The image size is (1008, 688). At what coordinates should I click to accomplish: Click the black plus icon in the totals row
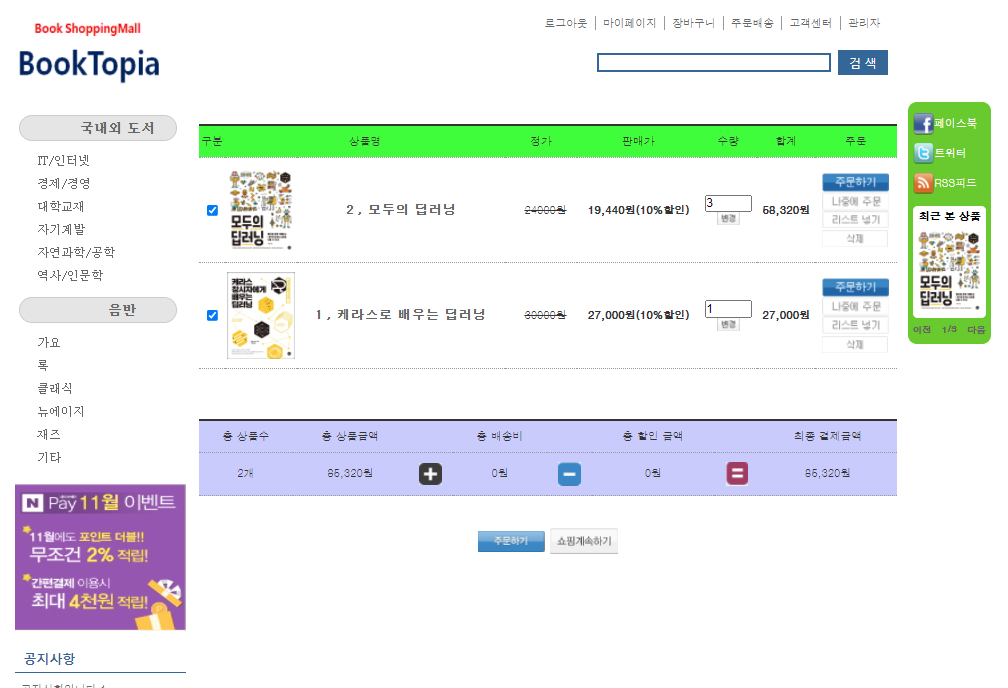pos(430,474)
